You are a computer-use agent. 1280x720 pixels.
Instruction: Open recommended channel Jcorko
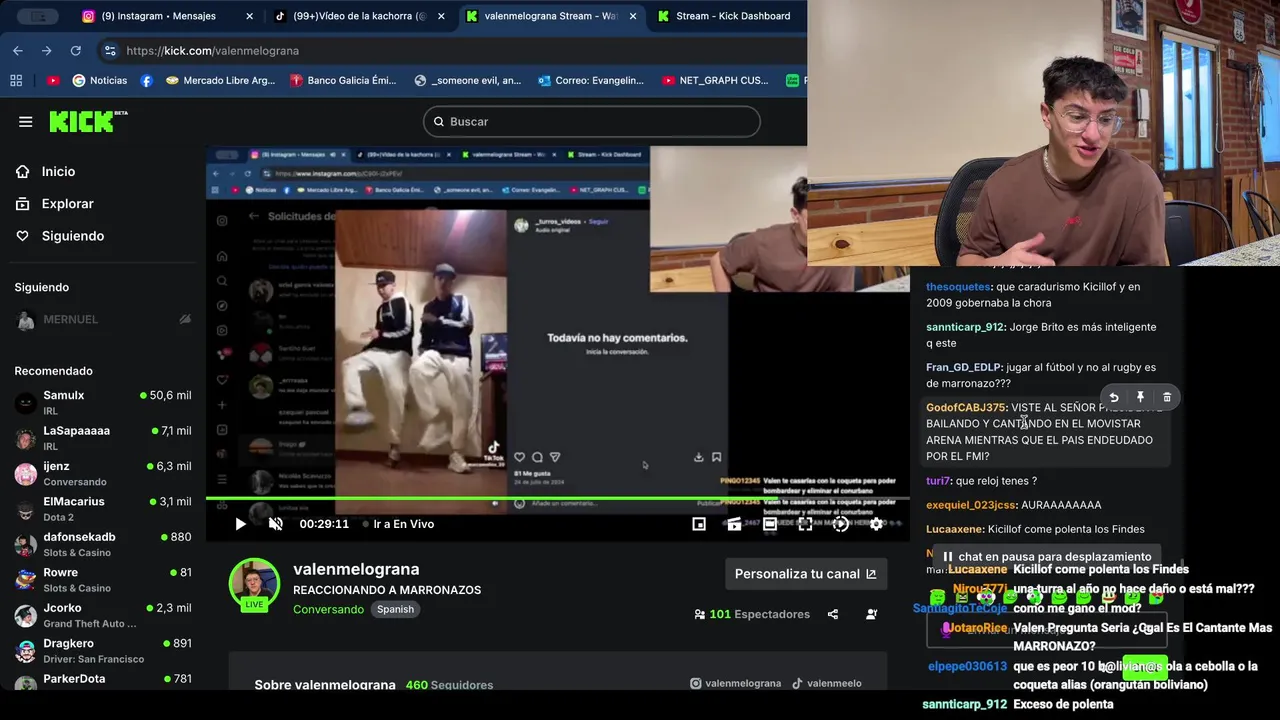pyautogui.click(x=103, y=615)
